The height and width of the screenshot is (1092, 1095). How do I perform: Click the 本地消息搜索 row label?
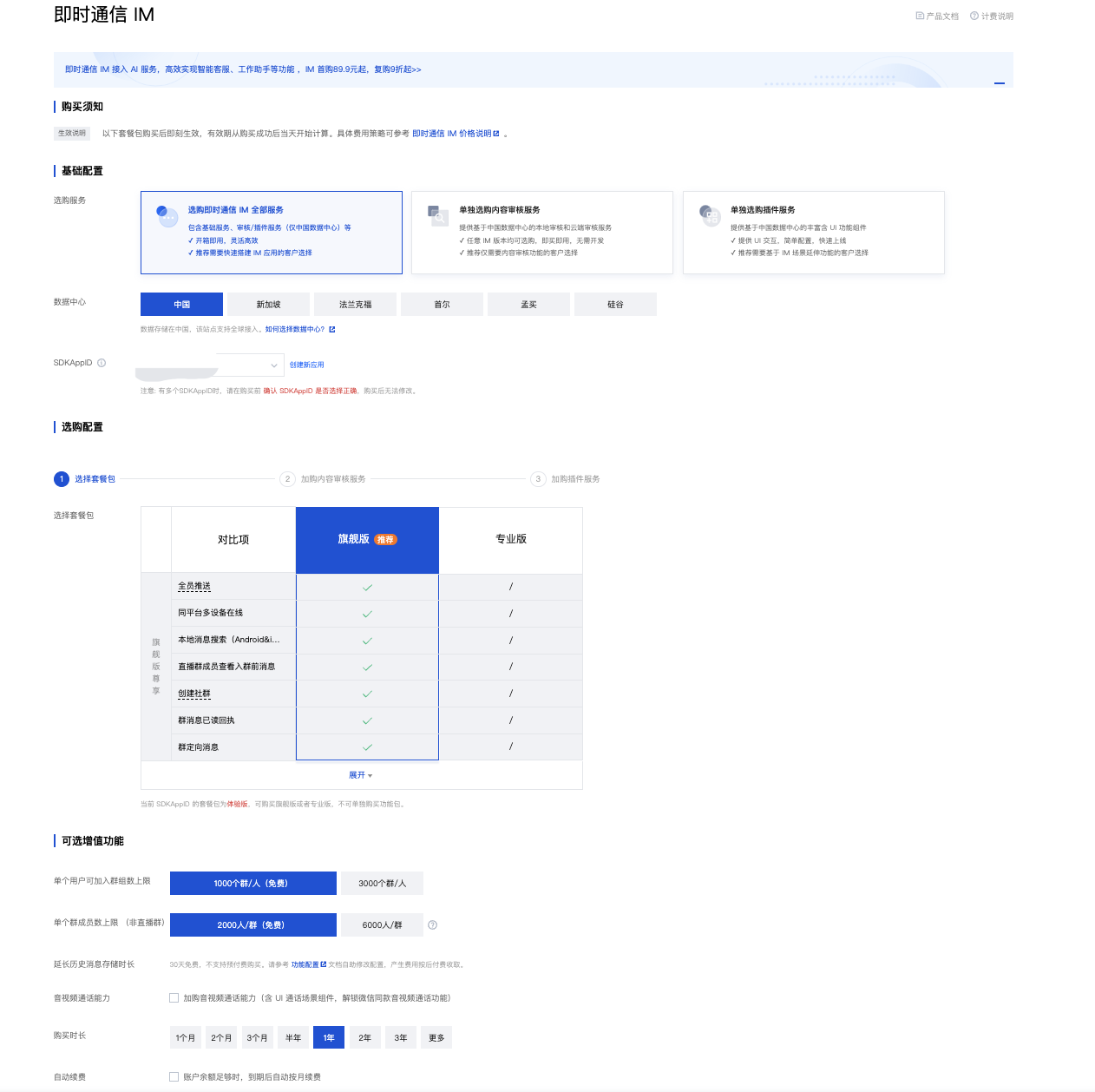(x=229, y=640)
